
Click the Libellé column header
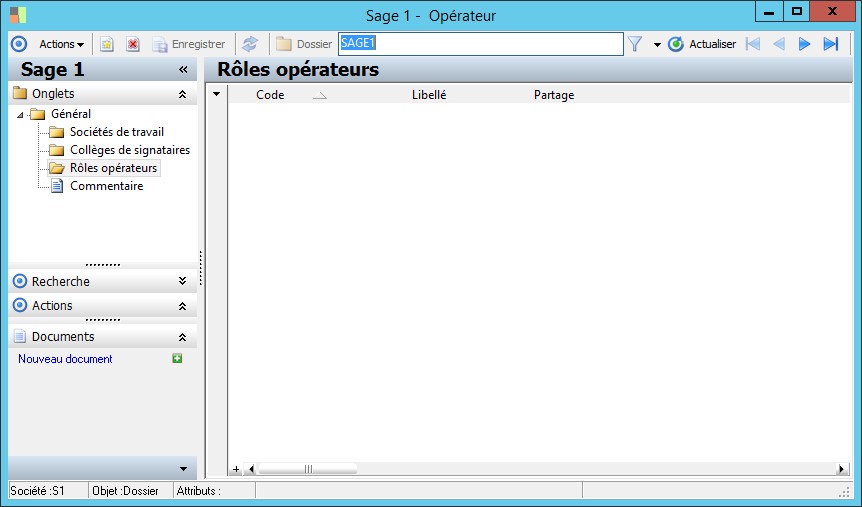[429, 95]
